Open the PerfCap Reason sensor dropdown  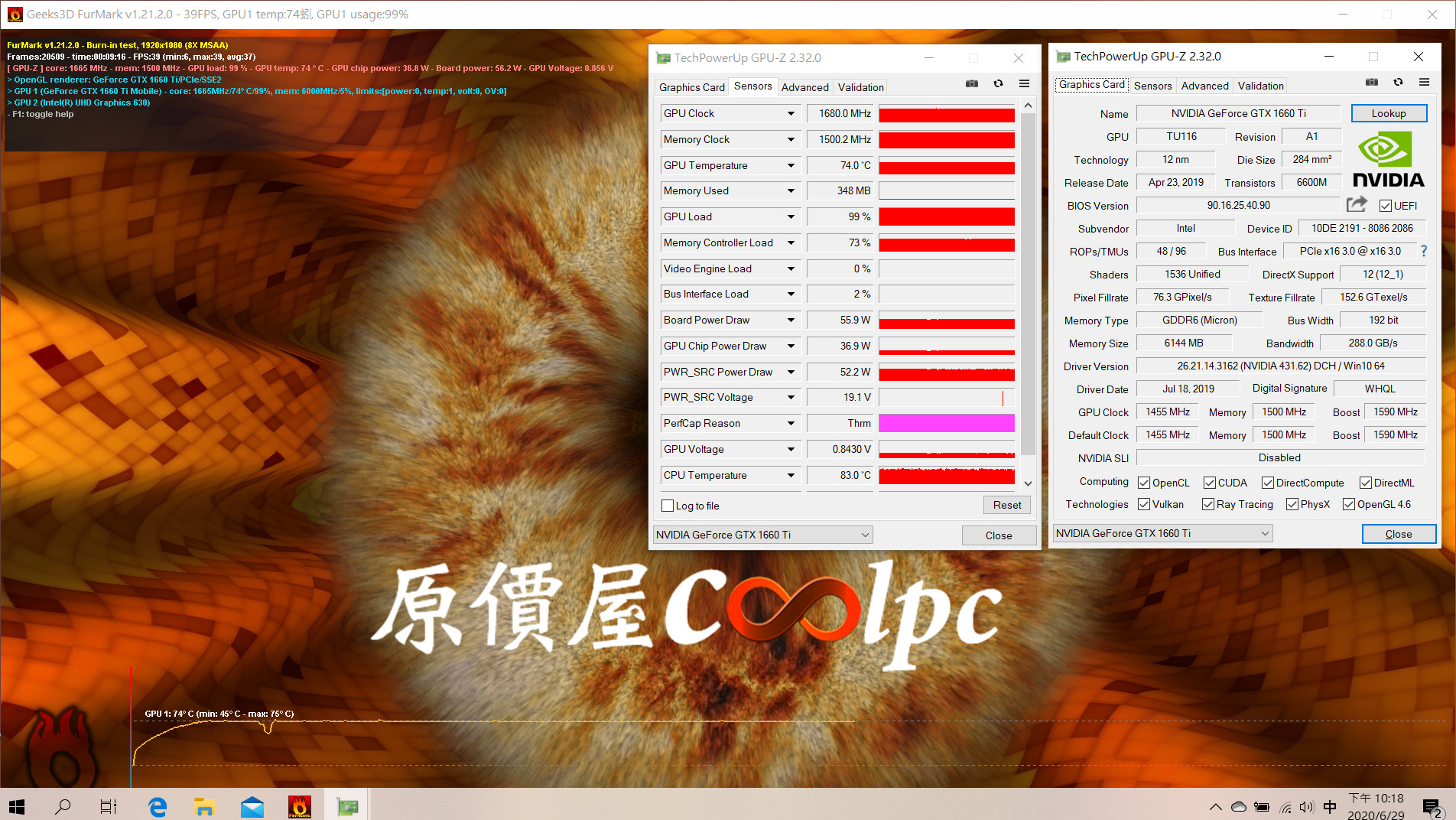click(x=791, y=423)
